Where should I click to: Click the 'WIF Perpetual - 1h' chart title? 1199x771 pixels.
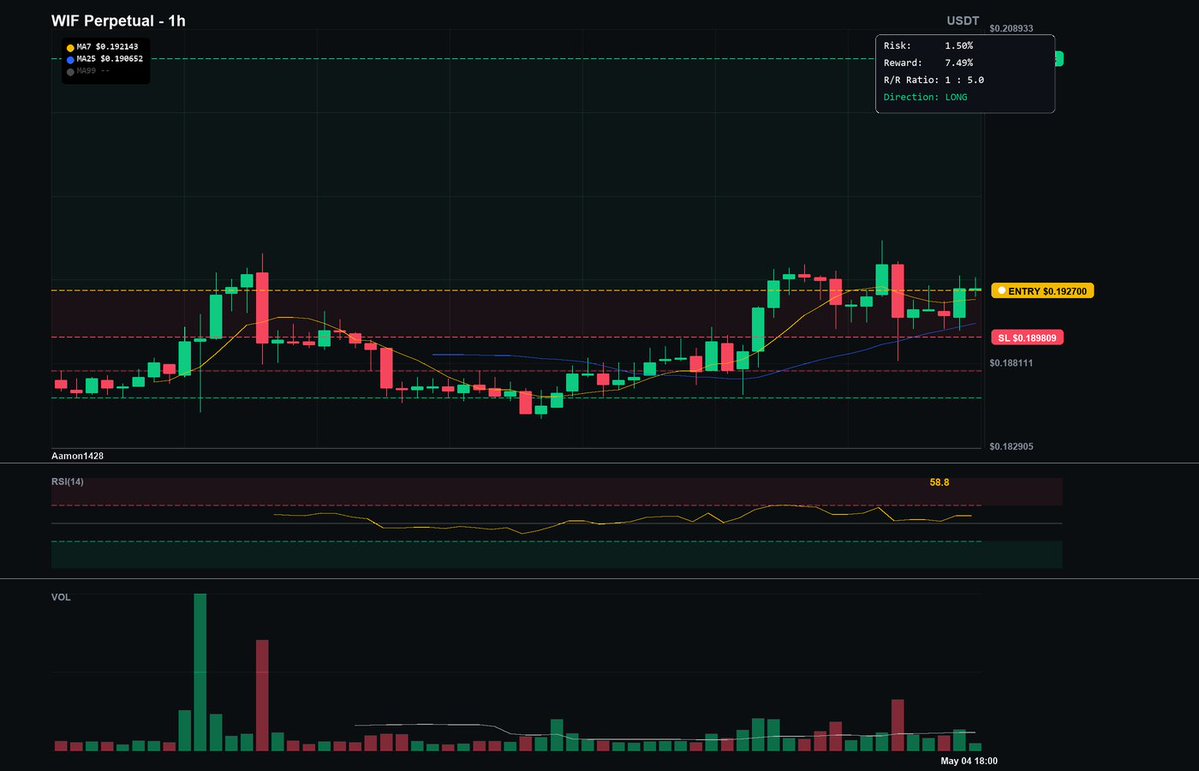(119, 21)
